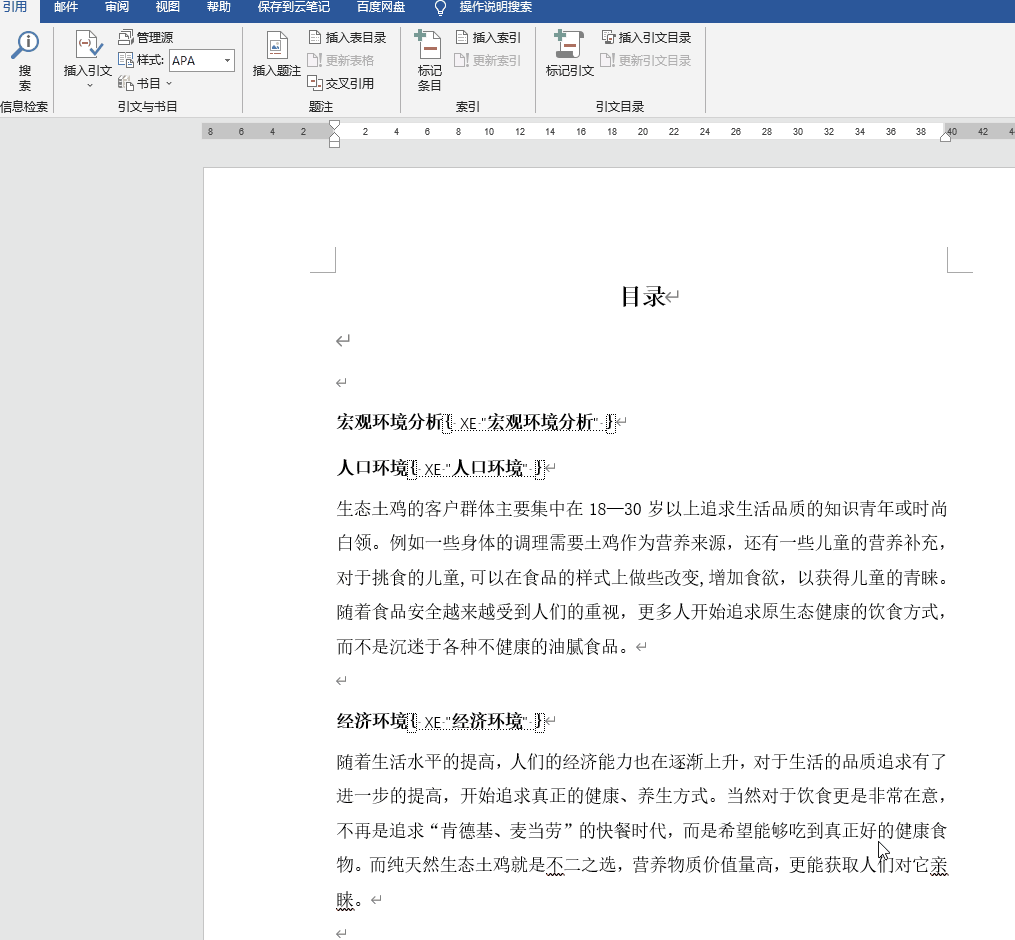Click the 插入题注 (Insert Caption) icon
This screenshot has width=1015, height=940.
tap(277, 53)
